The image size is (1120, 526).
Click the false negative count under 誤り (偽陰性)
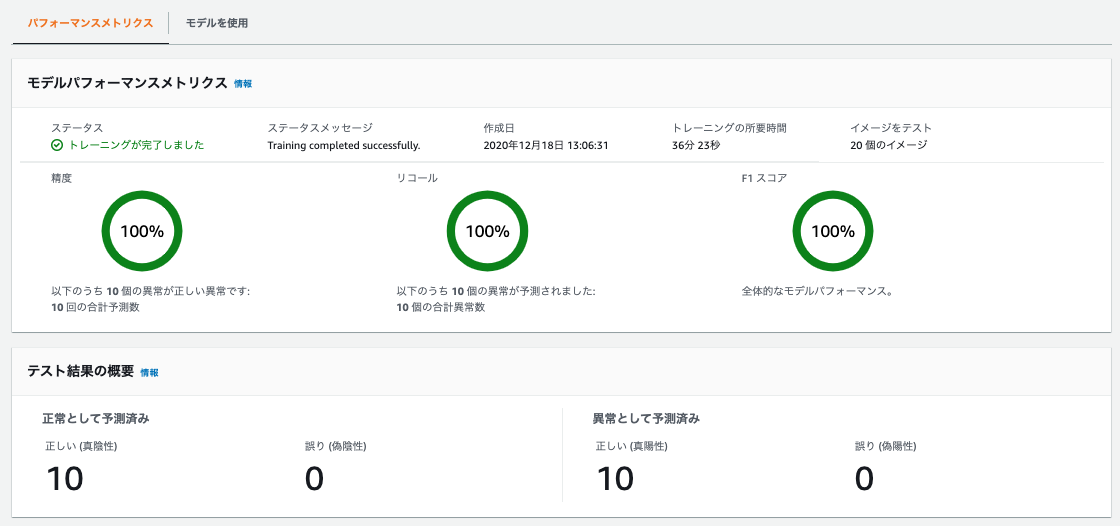[x=314, y=479]
